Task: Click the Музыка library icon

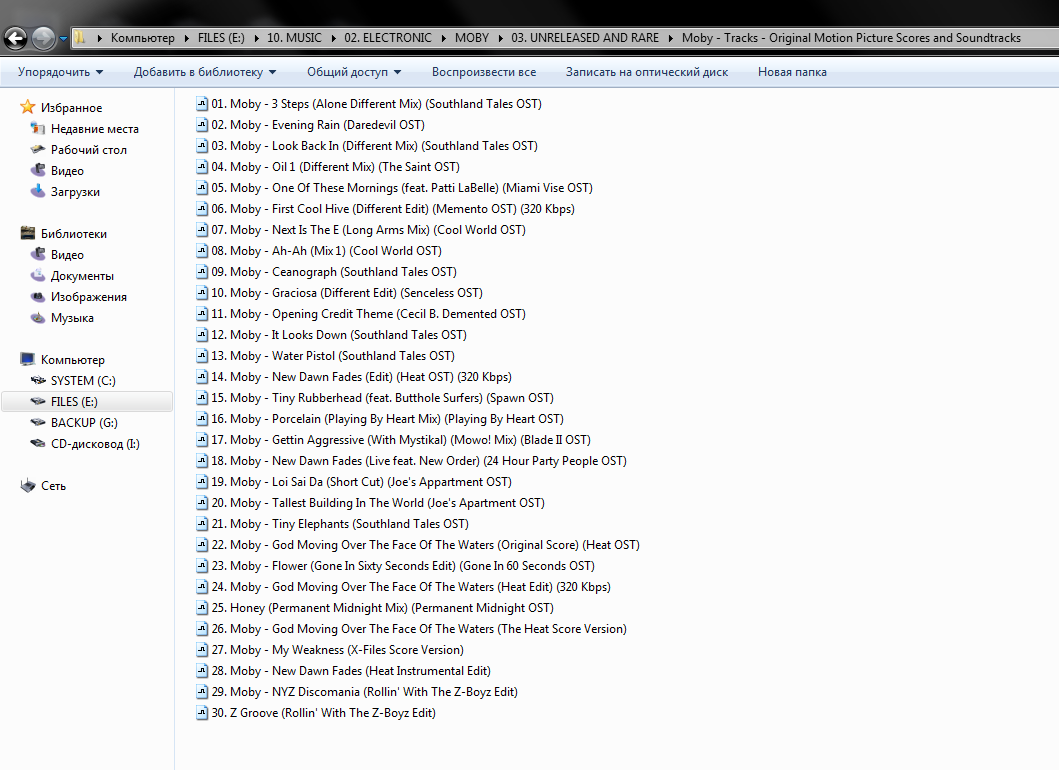Action: (x=38, y=317)
